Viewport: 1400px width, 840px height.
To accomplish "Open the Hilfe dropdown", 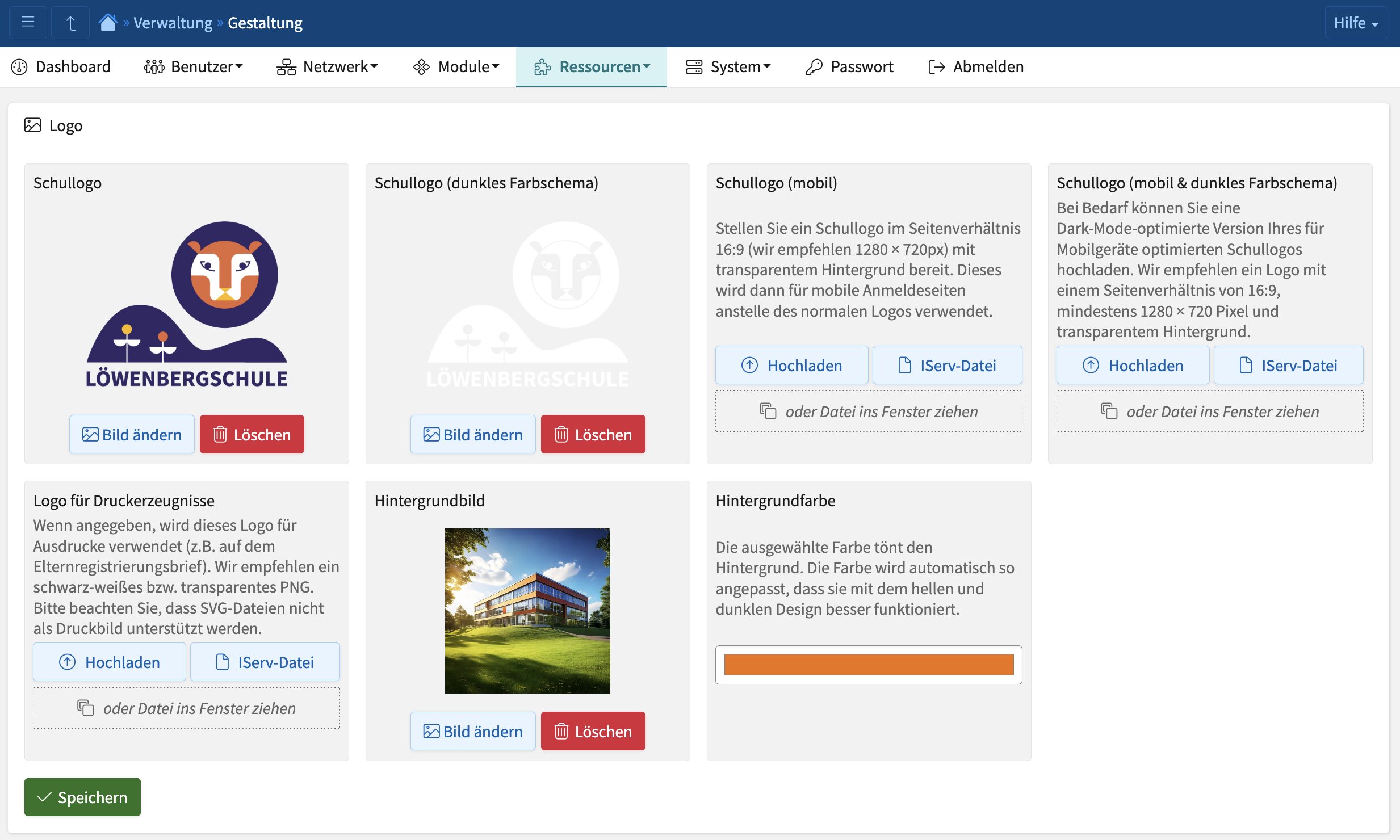I will pyautogui.click(x=1356, y=23).
